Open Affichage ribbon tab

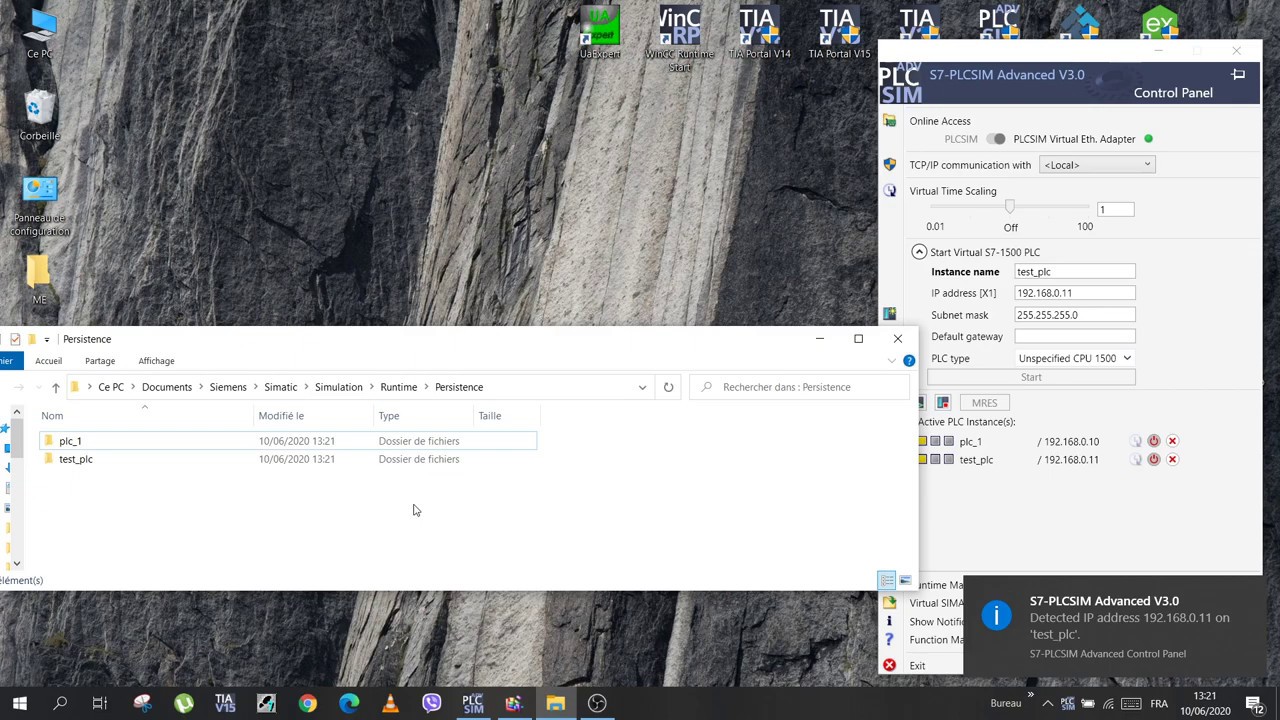(x=156, y=361)
